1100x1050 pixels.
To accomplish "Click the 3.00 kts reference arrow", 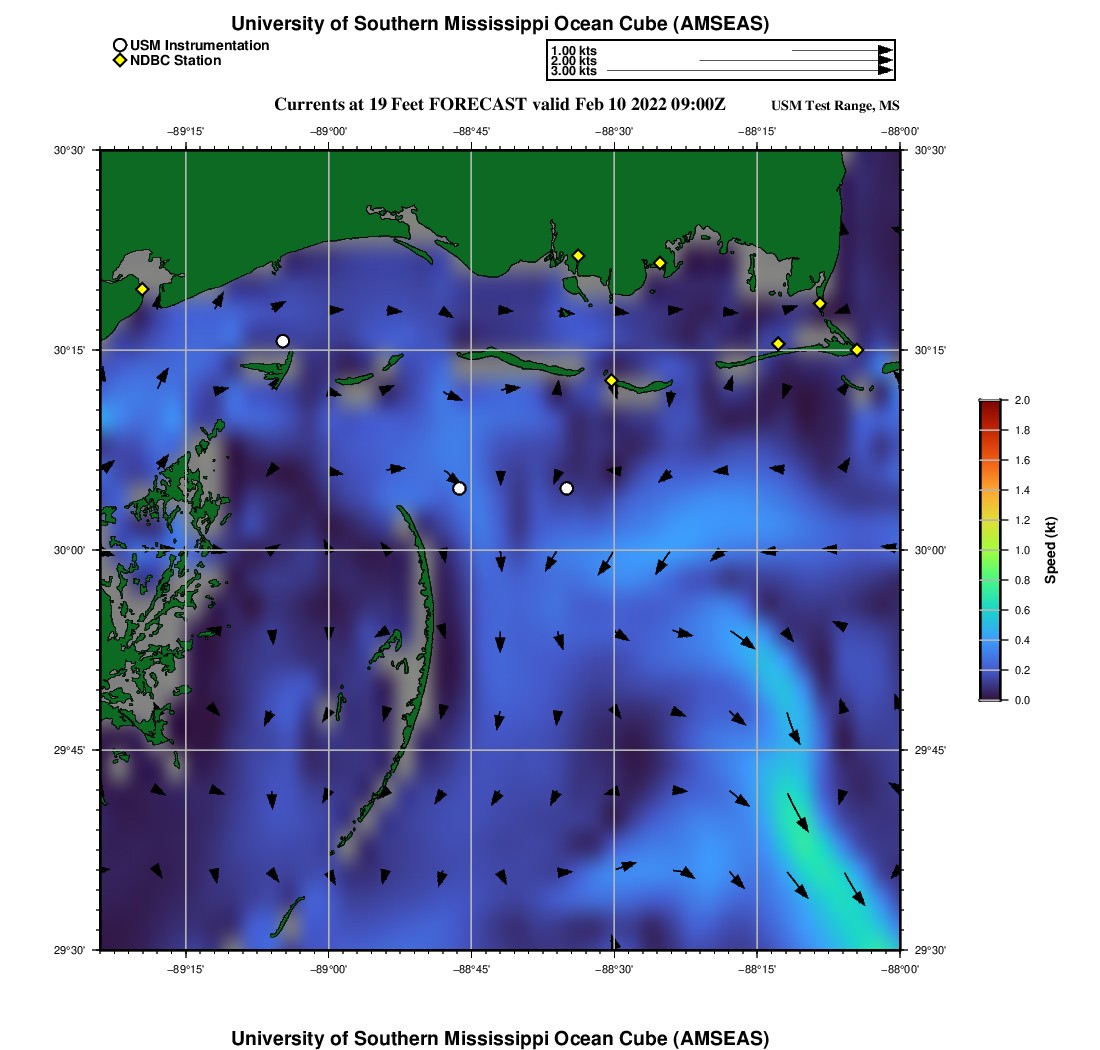I will click(x=750, y=71).
